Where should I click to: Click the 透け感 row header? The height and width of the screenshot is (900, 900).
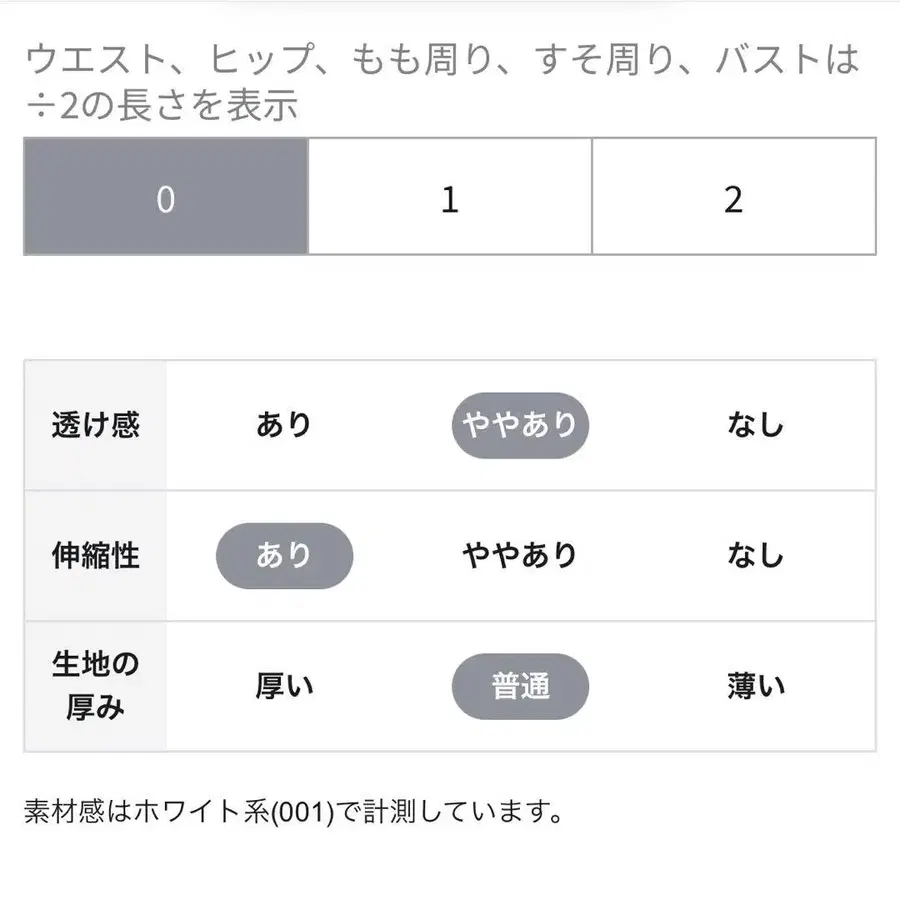pos(94,424)
